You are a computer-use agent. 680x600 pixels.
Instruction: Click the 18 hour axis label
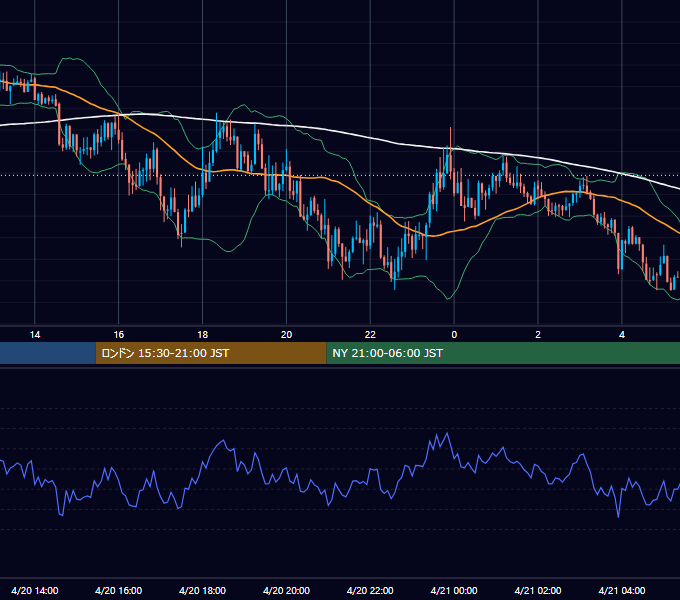pyautogui.click(x=203, y=335)
